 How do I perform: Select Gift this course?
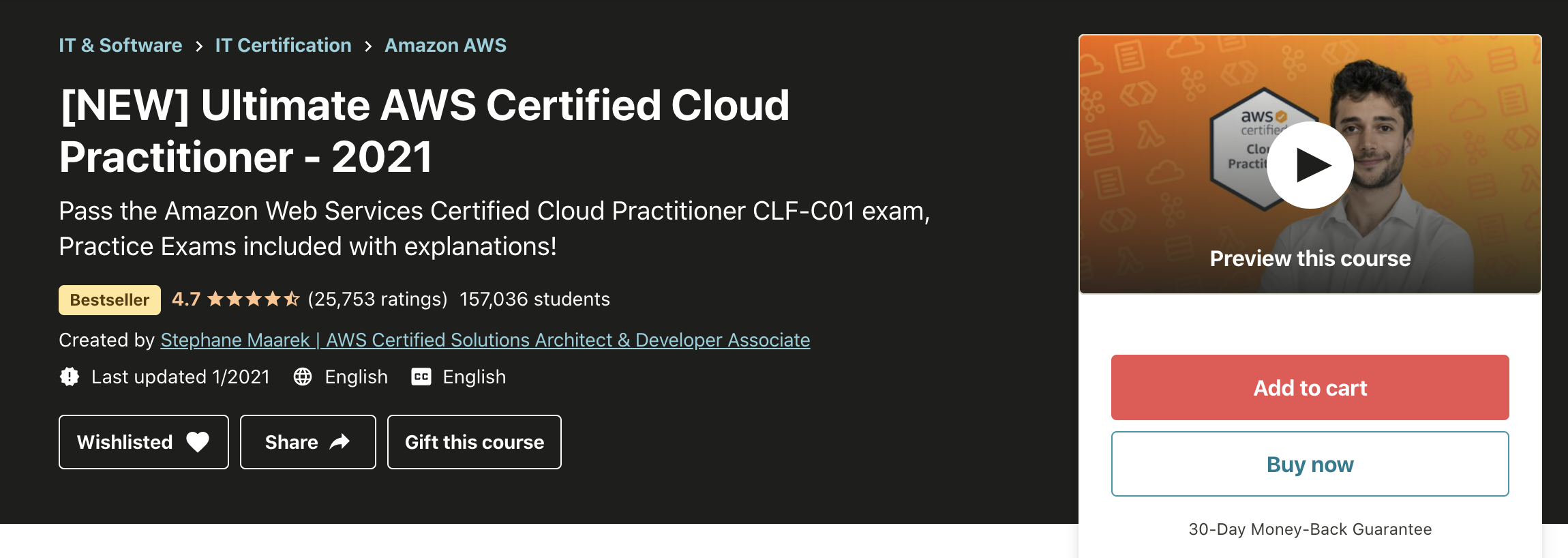[474, 442]
